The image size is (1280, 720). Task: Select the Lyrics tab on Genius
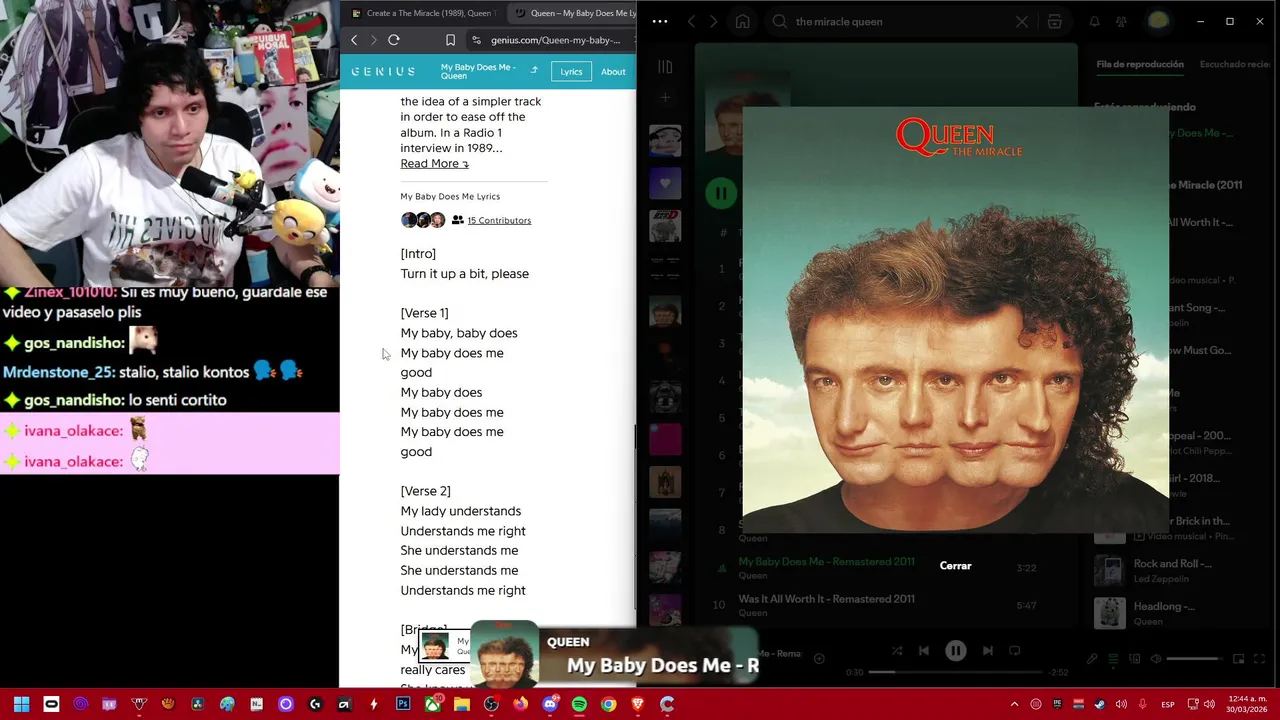pos(571,72)
